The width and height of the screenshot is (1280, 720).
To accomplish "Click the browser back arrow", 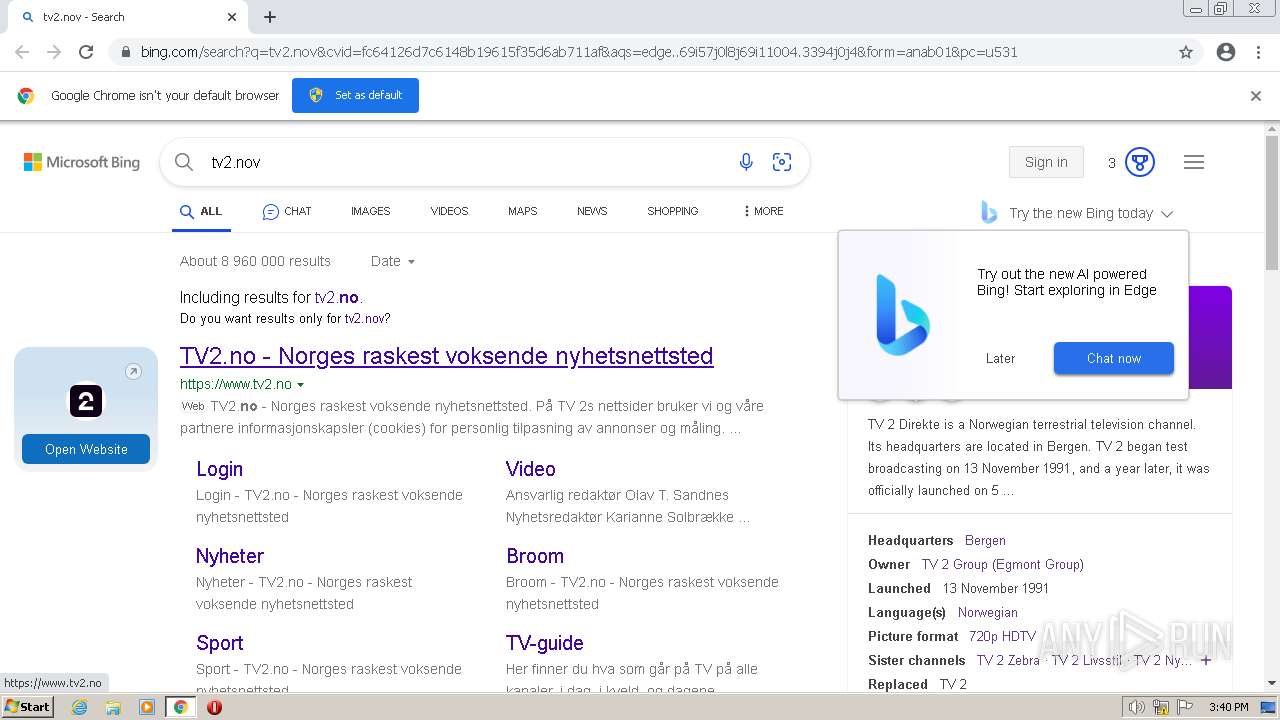I will coord(22,52).
